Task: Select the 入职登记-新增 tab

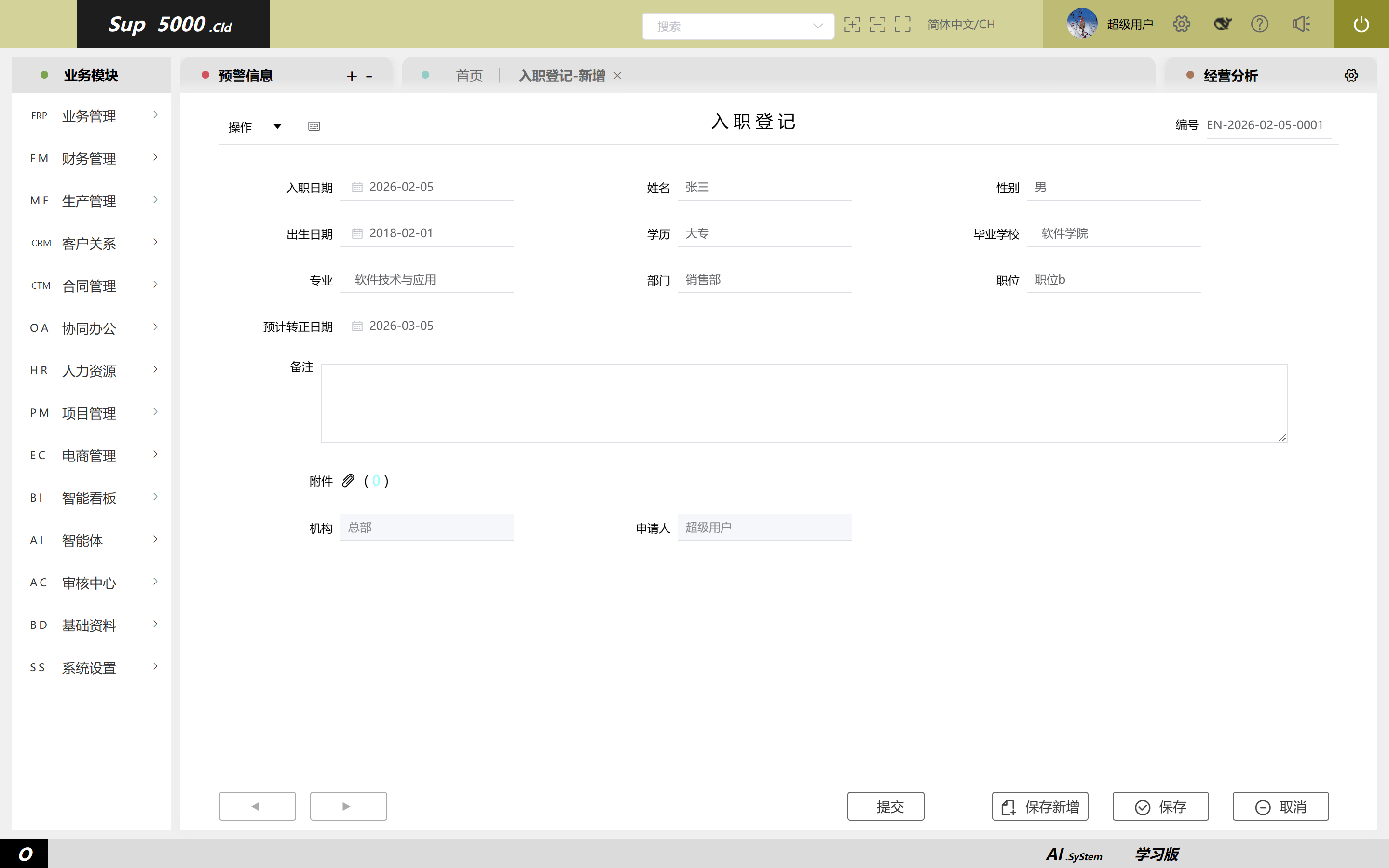Action: pyautogui.click(x=562, y=76)
